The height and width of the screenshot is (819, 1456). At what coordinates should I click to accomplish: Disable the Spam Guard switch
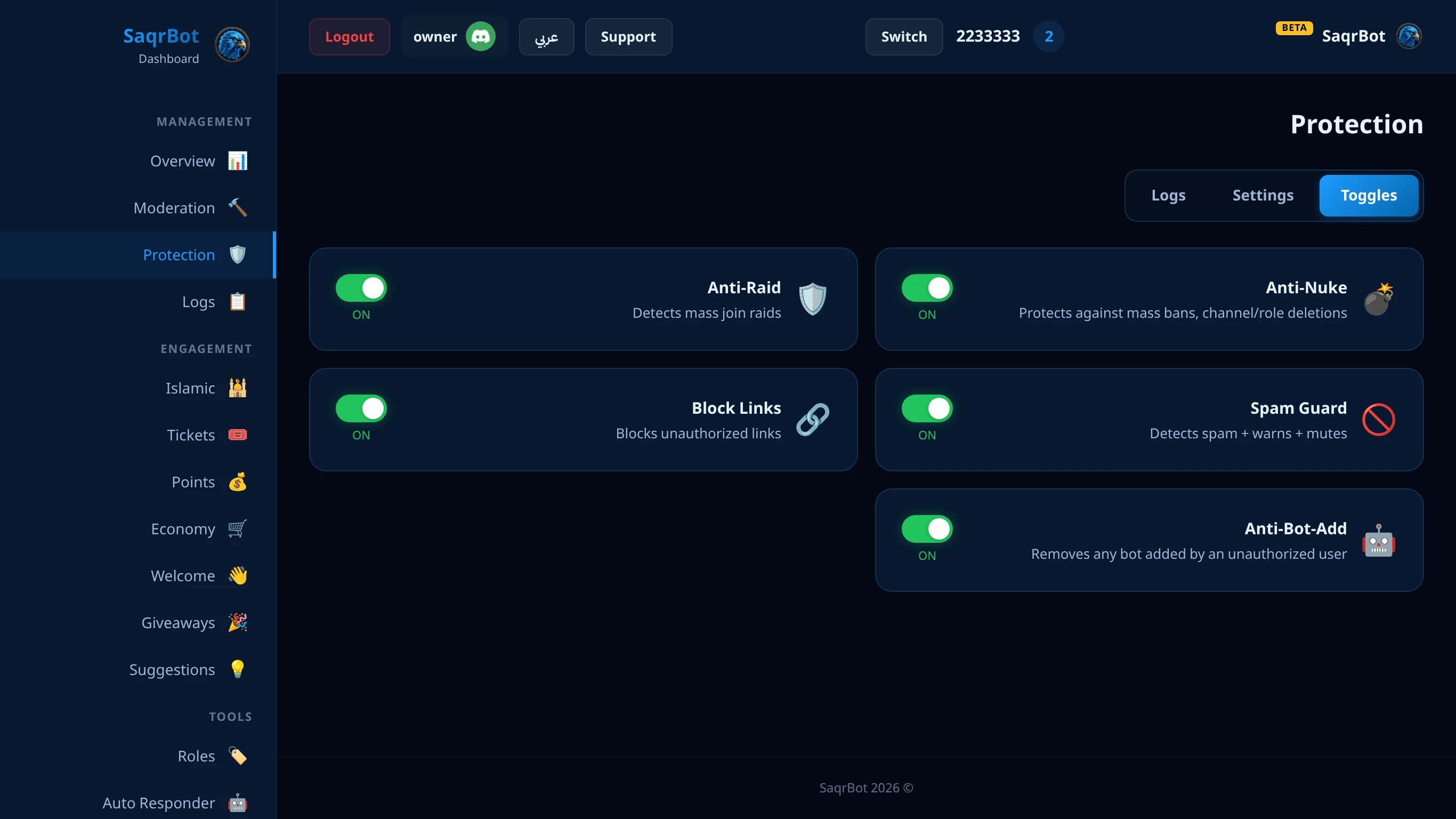(927, 408)
